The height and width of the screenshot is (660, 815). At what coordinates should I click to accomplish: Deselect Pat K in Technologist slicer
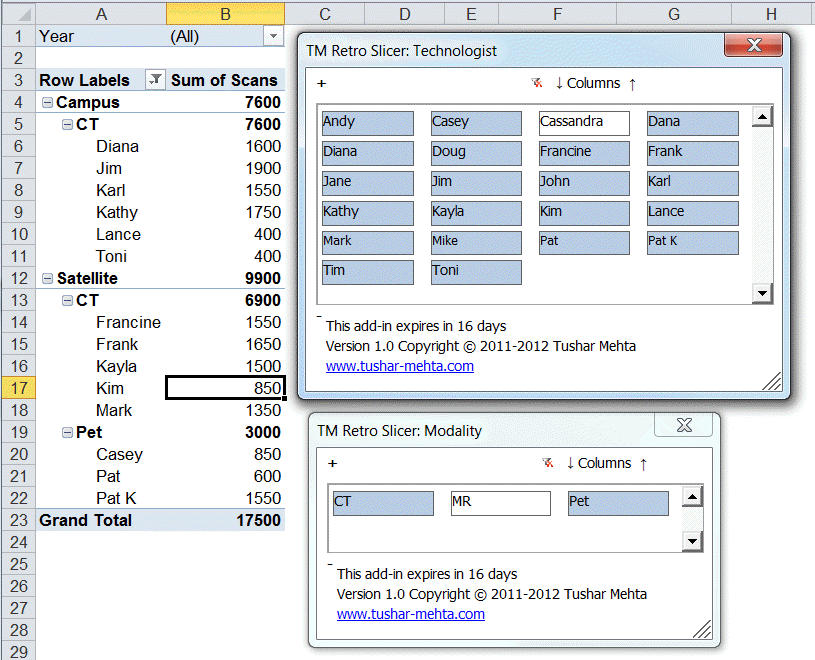692,243
